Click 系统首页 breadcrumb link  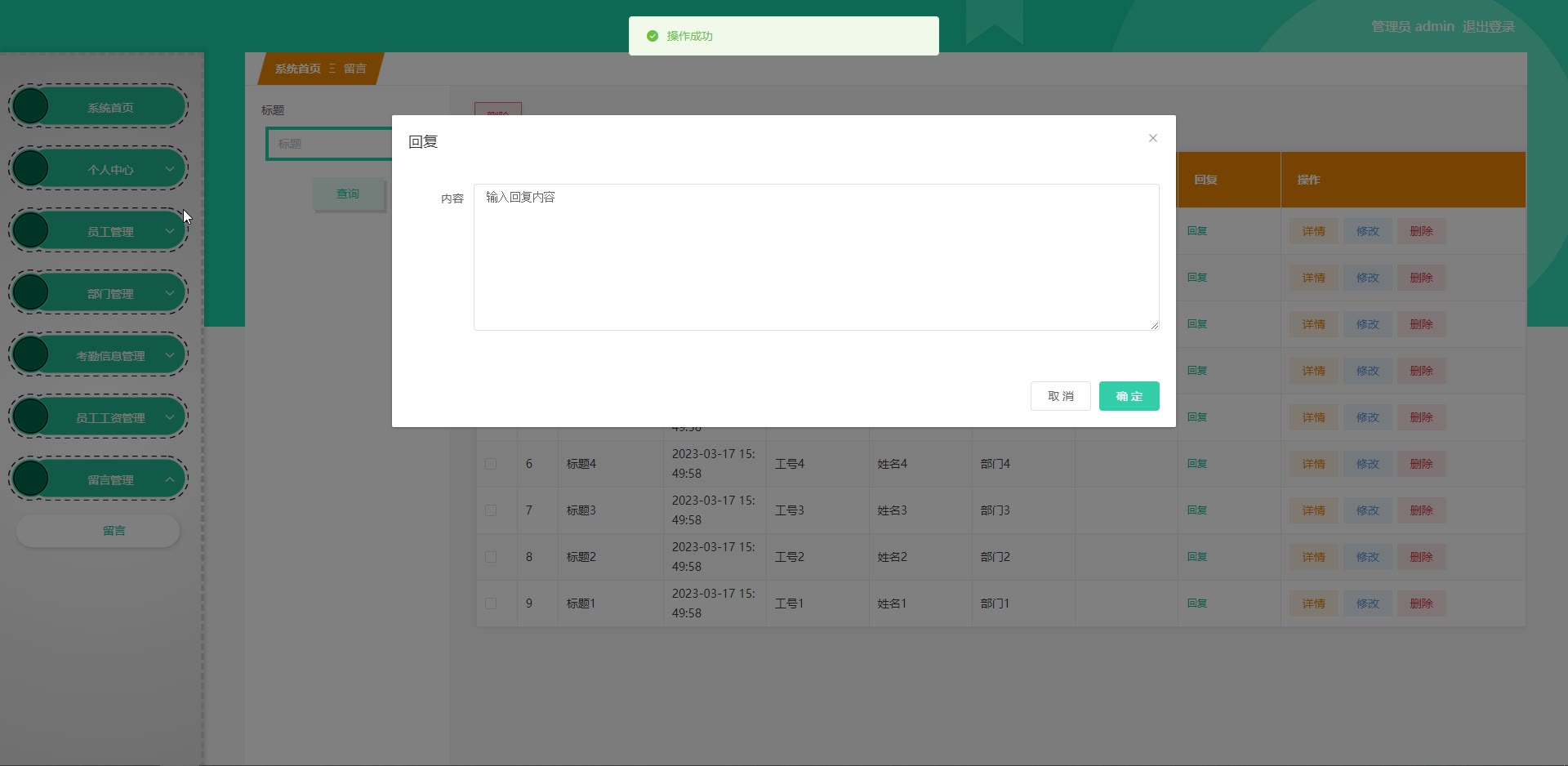[x=297, y=69]
